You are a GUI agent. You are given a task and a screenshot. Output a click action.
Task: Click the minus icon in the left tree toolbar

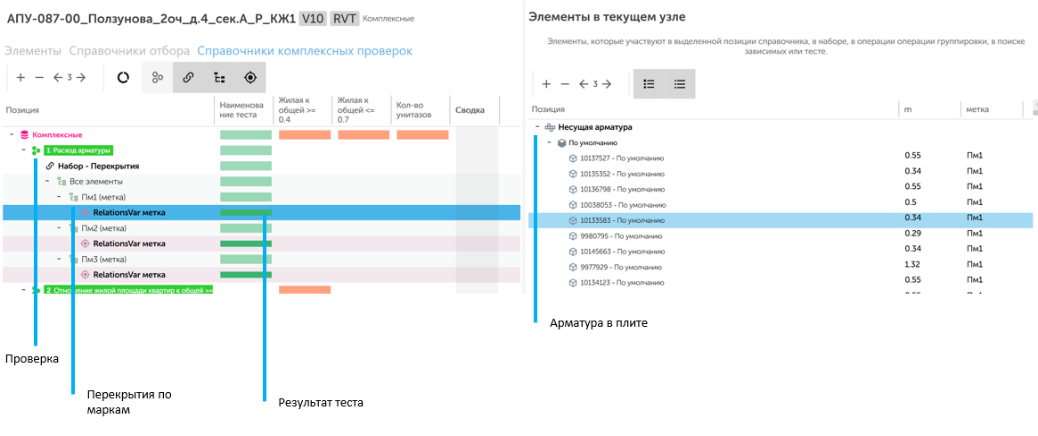[x=39, y=77]
